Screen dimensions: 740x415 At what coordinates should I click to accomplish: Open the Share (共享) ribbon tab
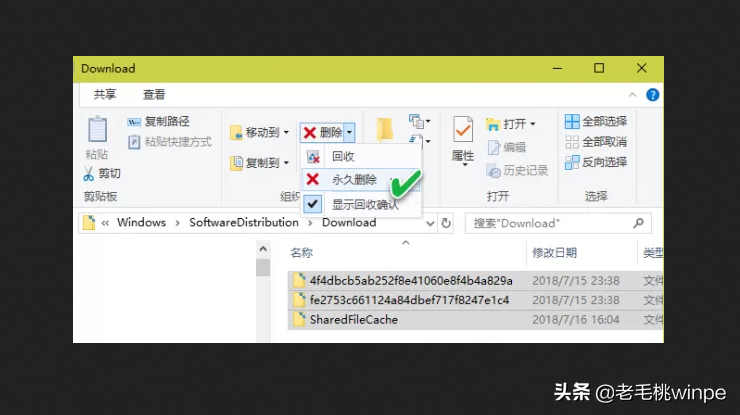coord(104,95)
